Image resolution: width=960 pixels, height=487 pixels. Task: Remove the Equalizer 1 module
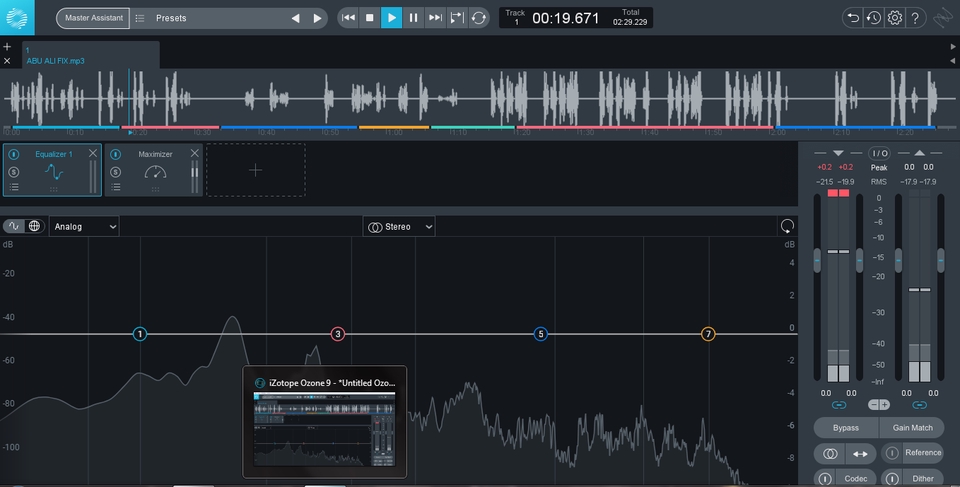[x=92, y=153]
